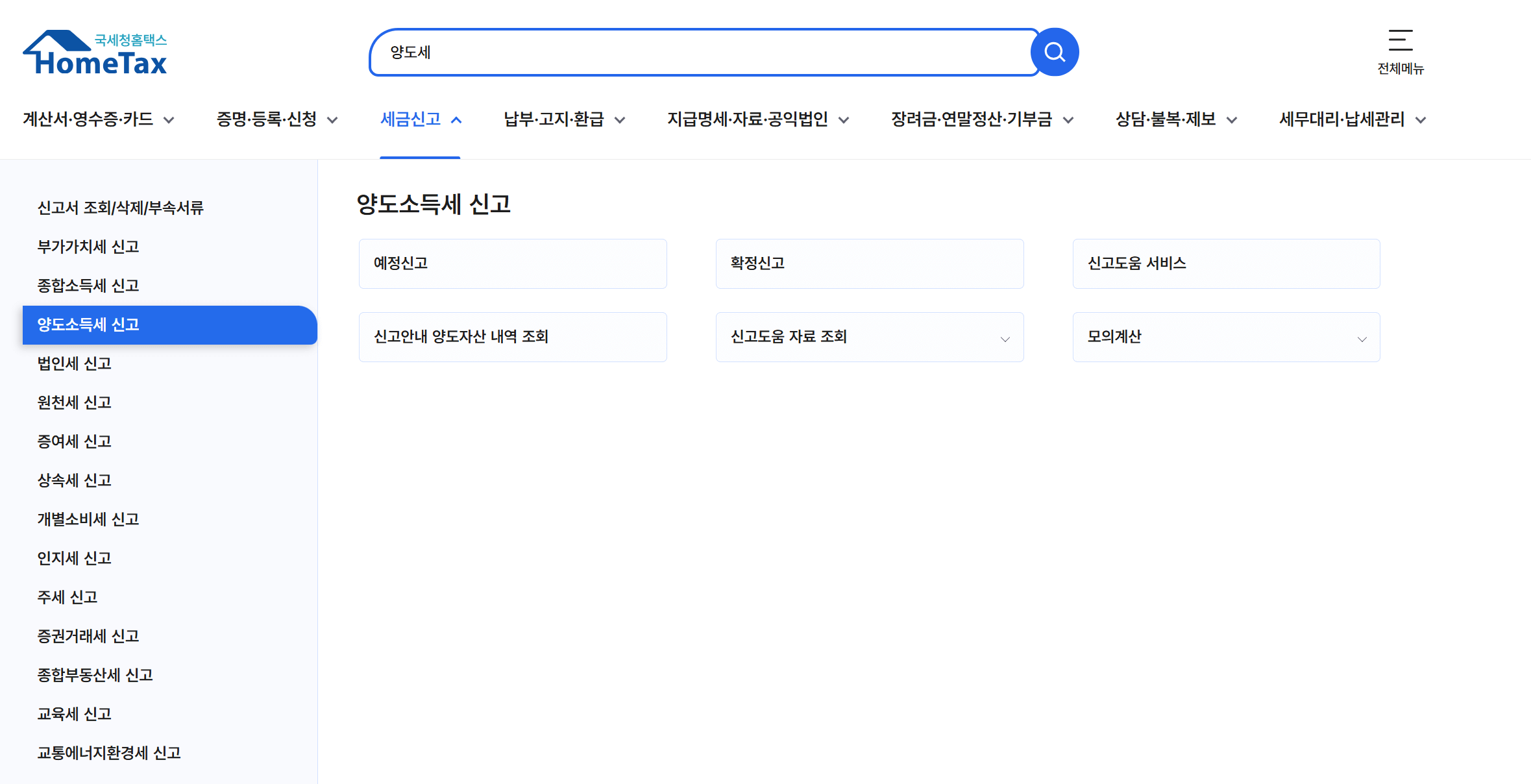The image size is (1531, 784).
Task: Open the 신고도움 서비스 link
Action: pyautogui.click(x=1226, y=263)
